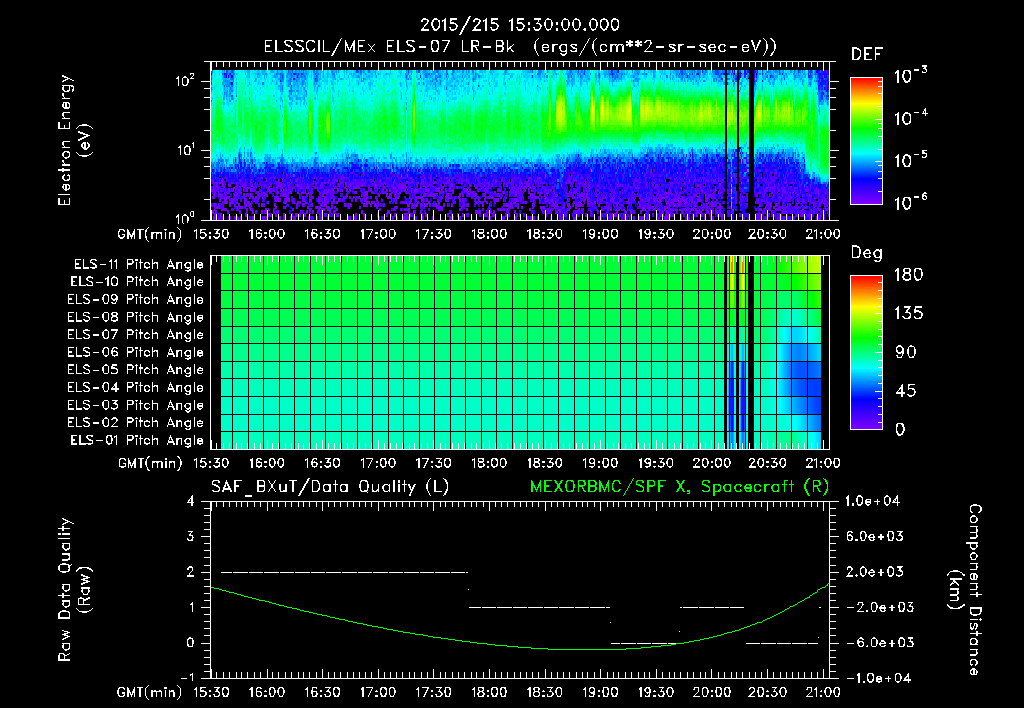Select the ELS-05 Pitch Angle label
Viewport: 1024px width, 708px height.
coord(135,370)
